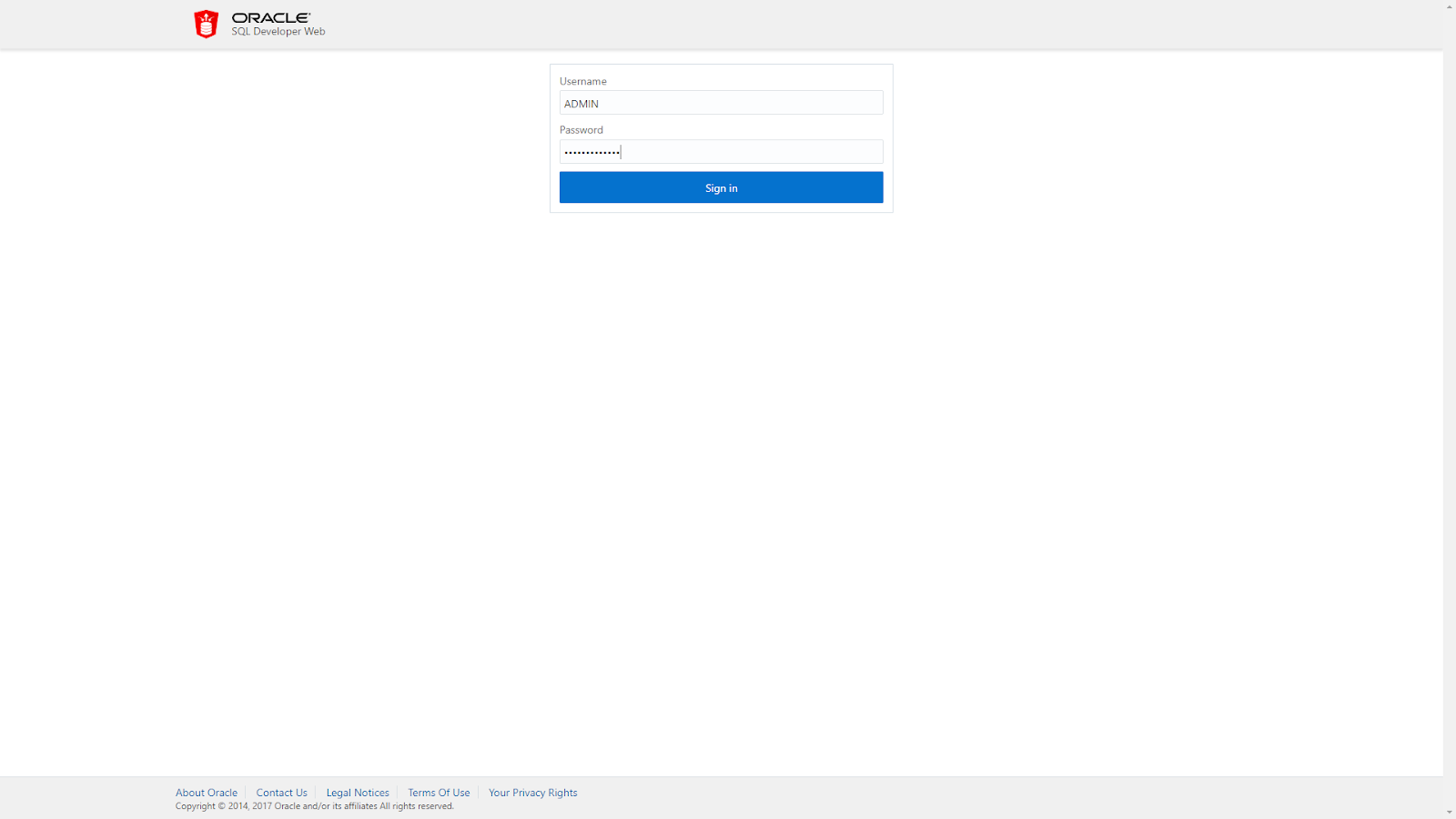
Task: Open the Terms Of Use link
Action: 439,792
